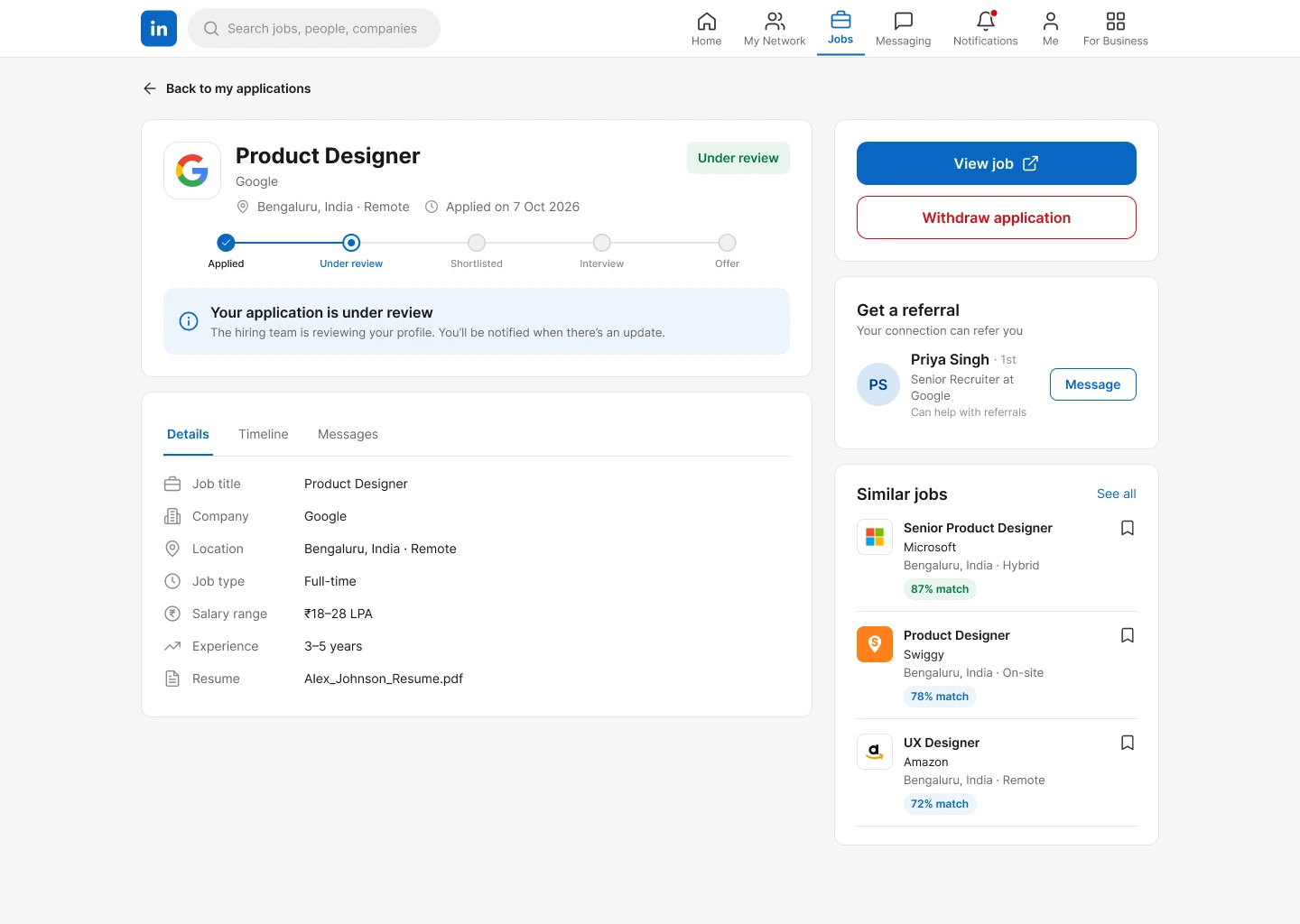Open Priya Singh's profile name
Screen dimensions: 1300x924
950,359
